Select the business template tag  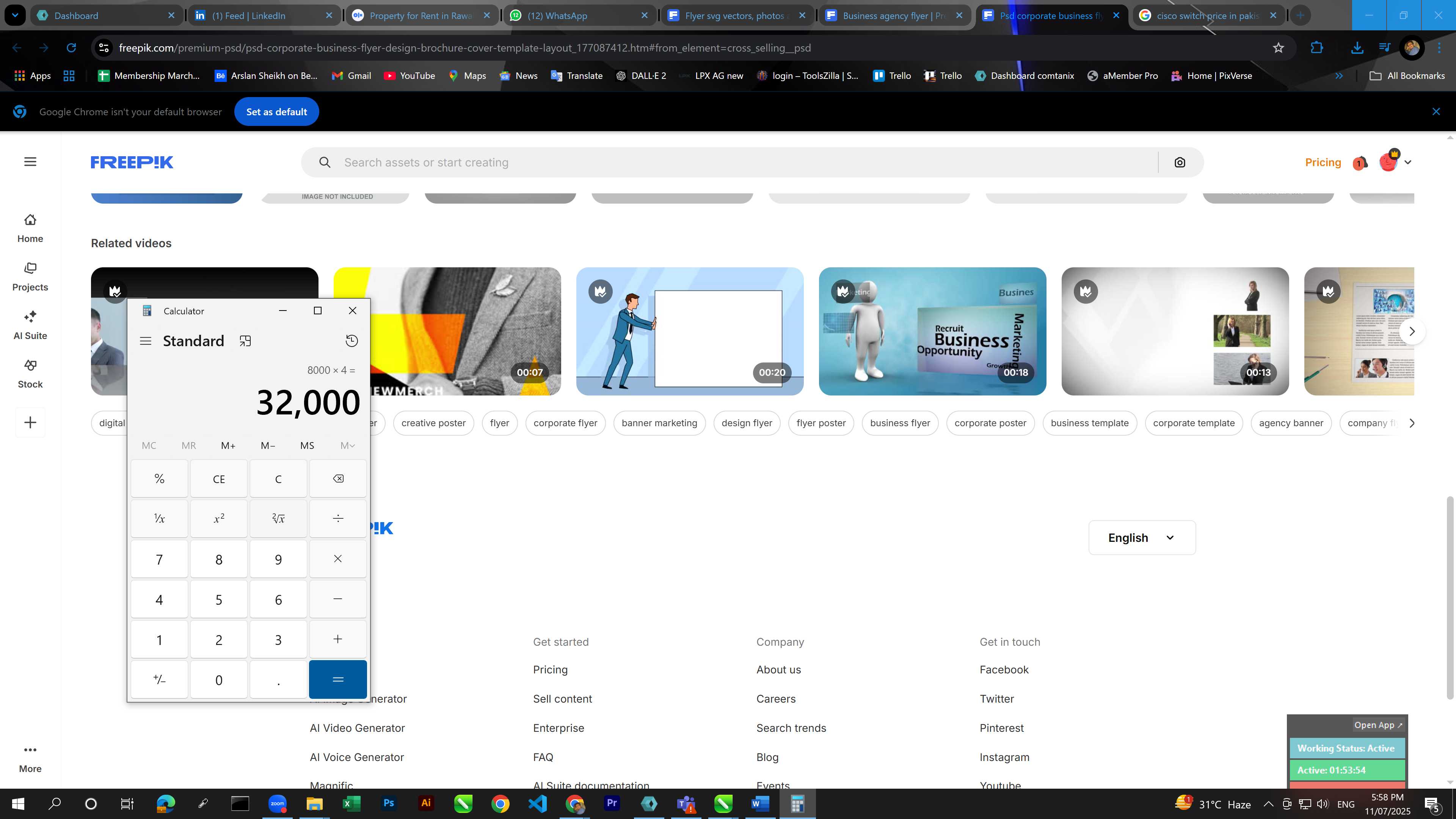click(x=1089, y=423)
